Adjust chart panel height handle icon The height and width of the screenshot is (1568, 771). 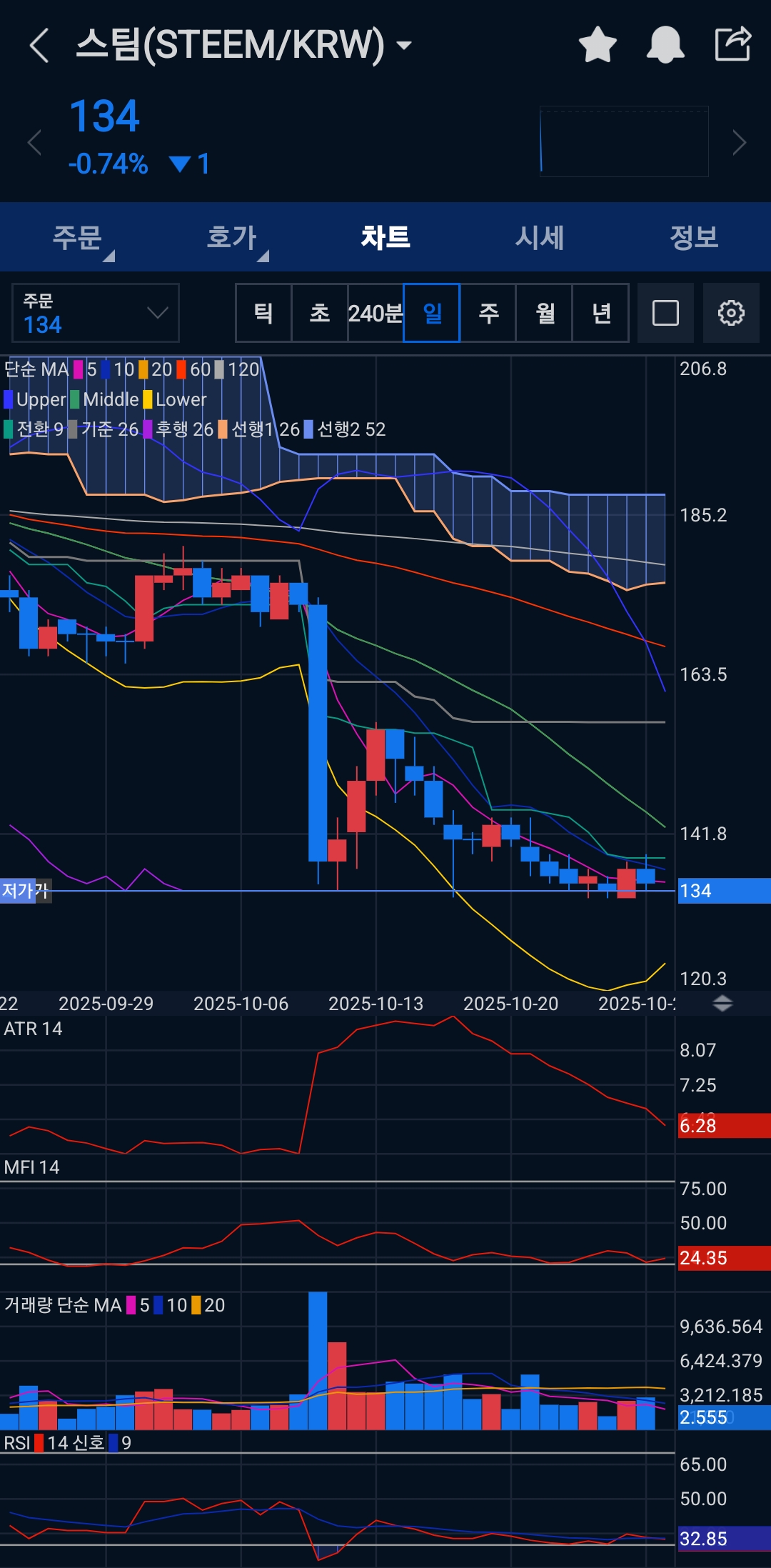722,1003
